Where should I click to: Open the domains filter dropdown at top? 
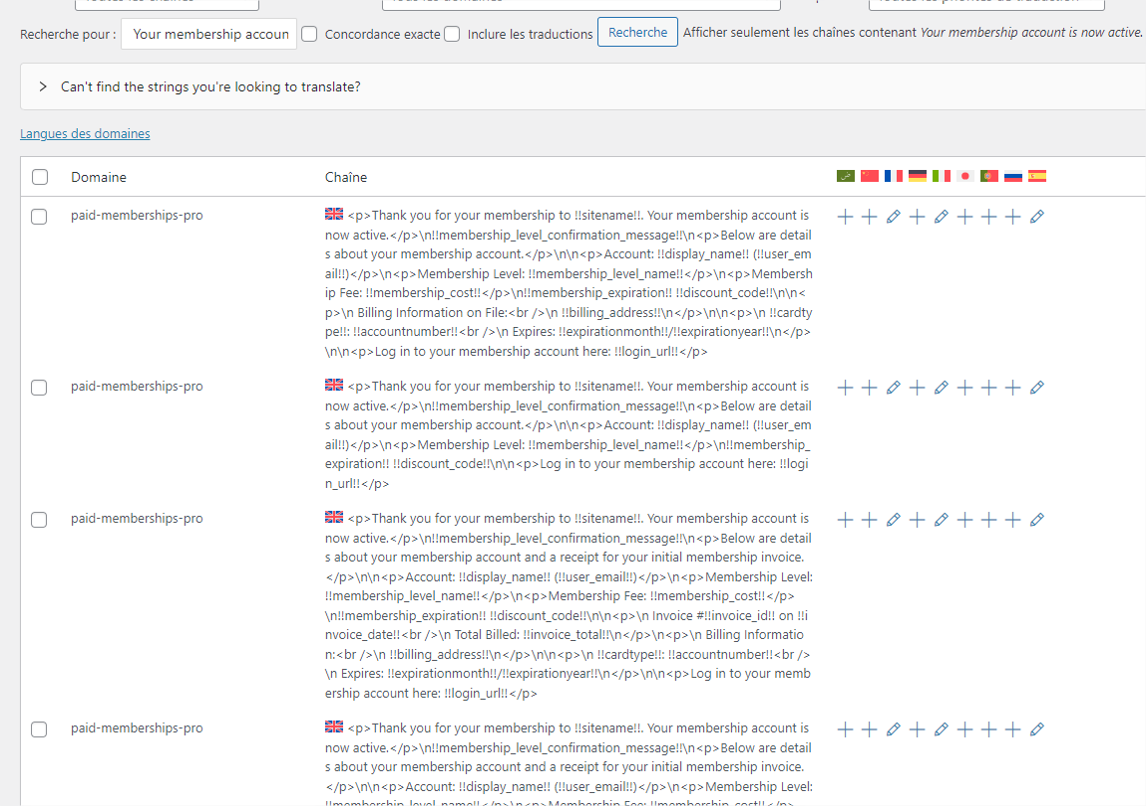580,4
